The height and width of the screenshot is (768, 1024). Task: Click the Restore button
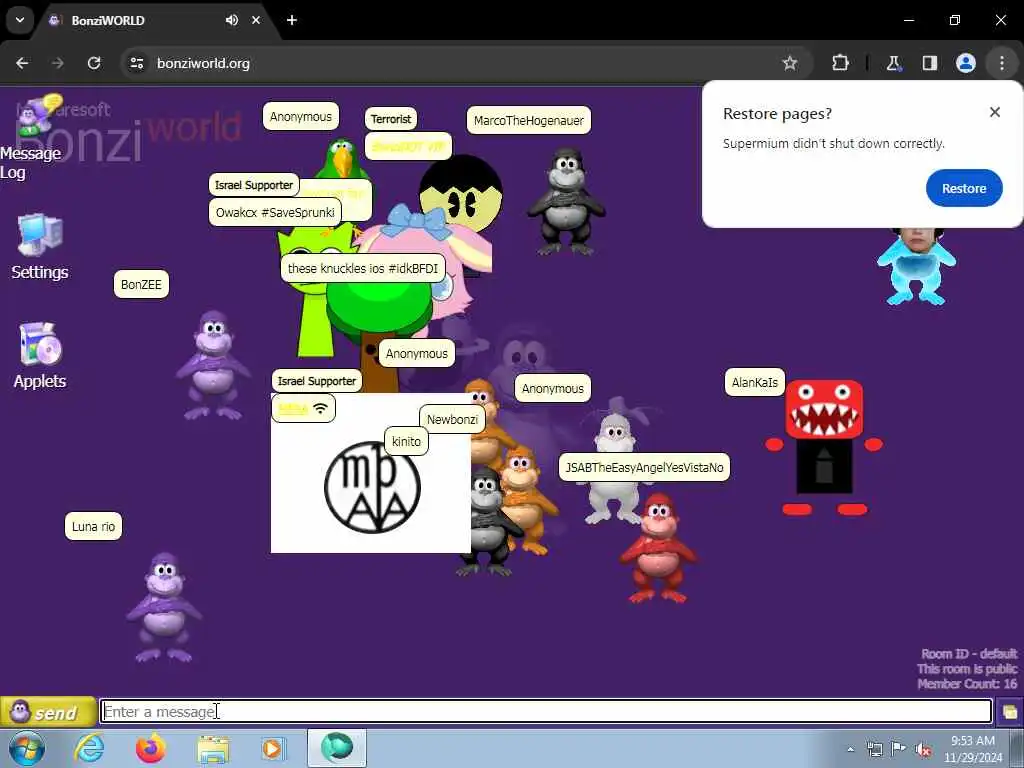click(963, 188)
